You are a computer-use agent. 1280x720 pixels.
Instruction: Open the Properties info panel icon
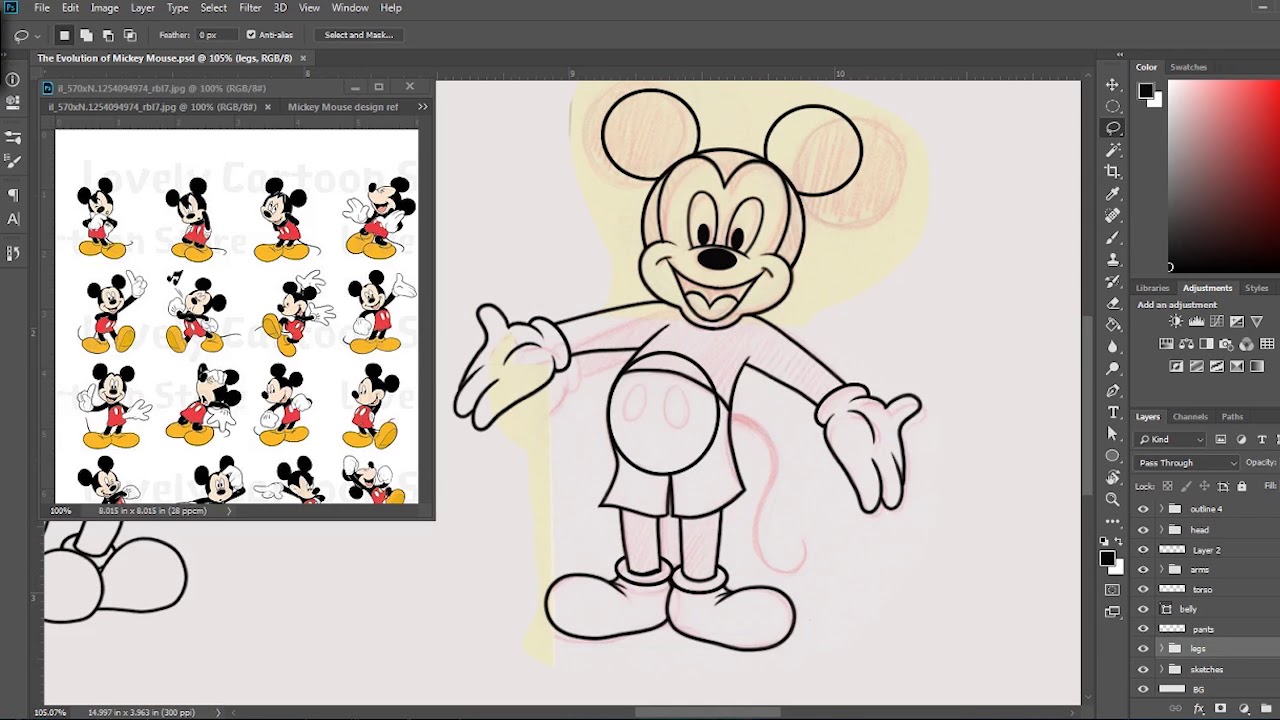[12, 79]
